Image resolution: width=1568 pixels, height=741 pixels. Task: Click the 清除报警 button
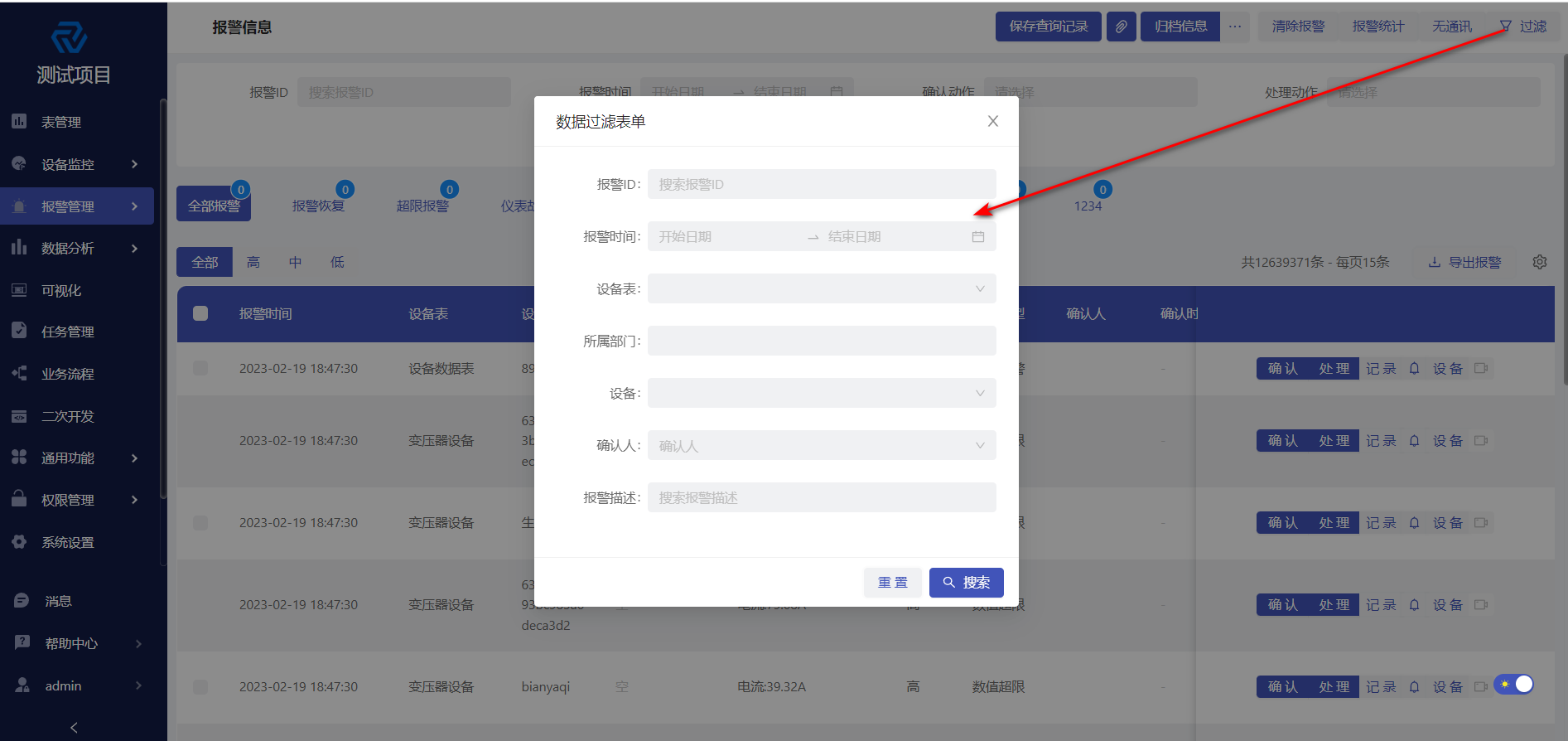point(1298,27)
